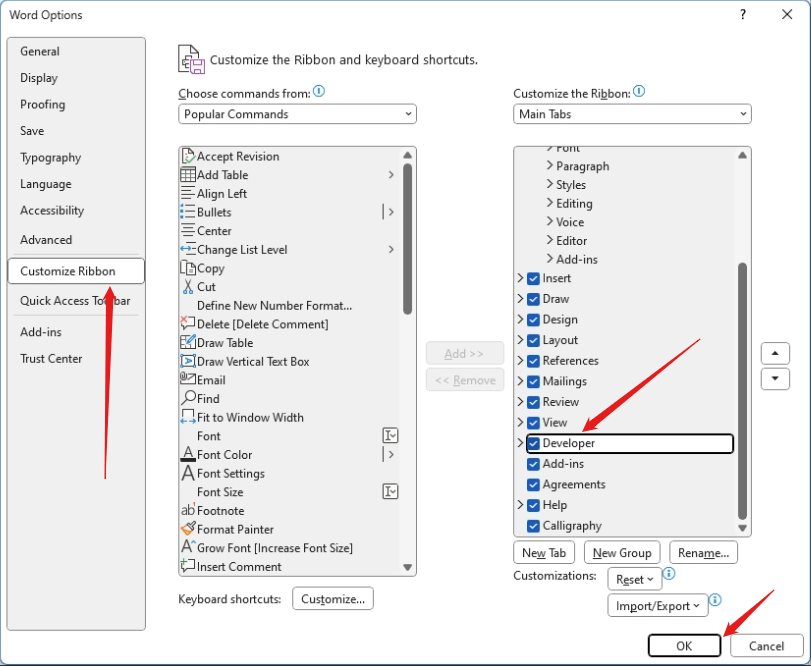Select the Footnote command icon
The image size is (811, 666).
coord(188,510)
